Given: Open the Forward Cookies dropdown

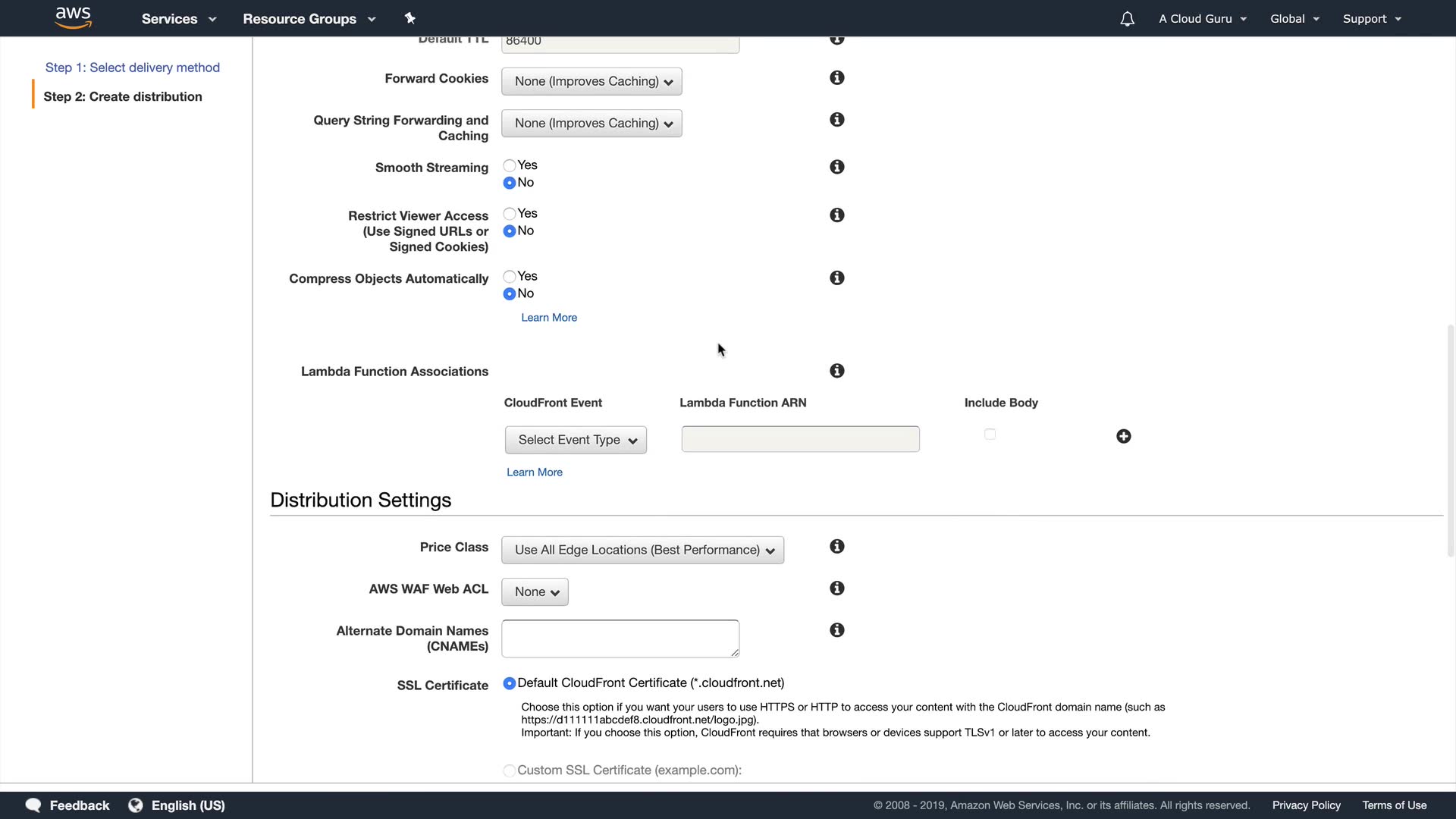Looking at the screenshot, I should click(591, 82).
